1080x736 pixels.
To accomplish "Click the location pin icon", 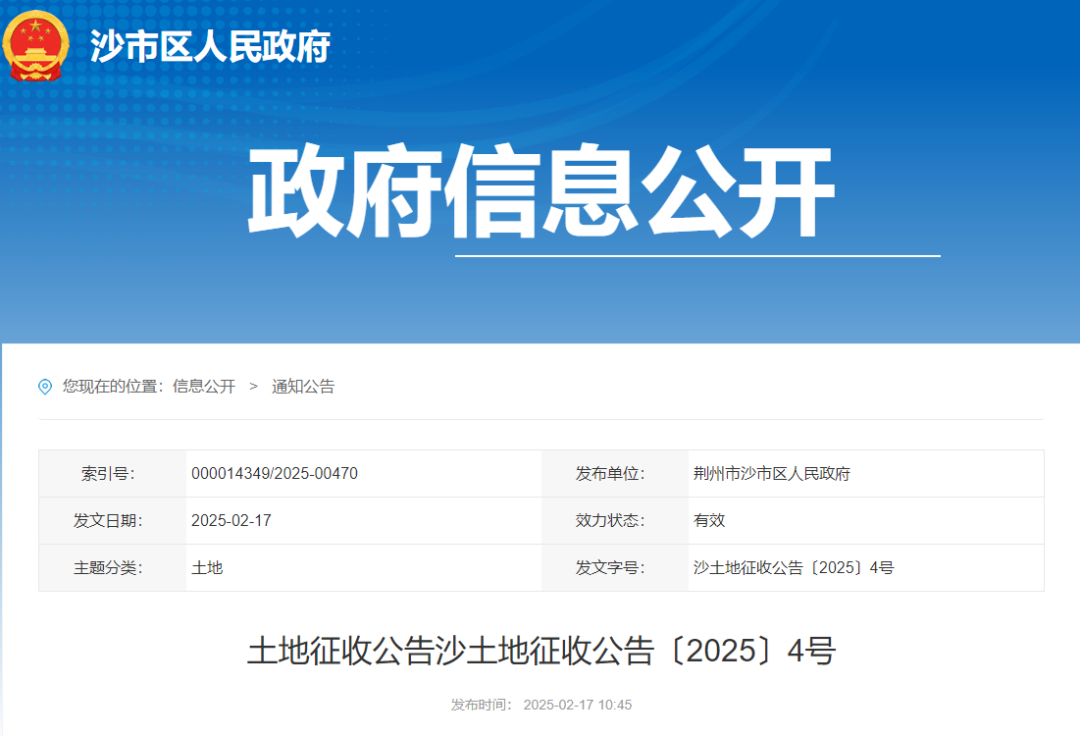I will coord(45,387).
